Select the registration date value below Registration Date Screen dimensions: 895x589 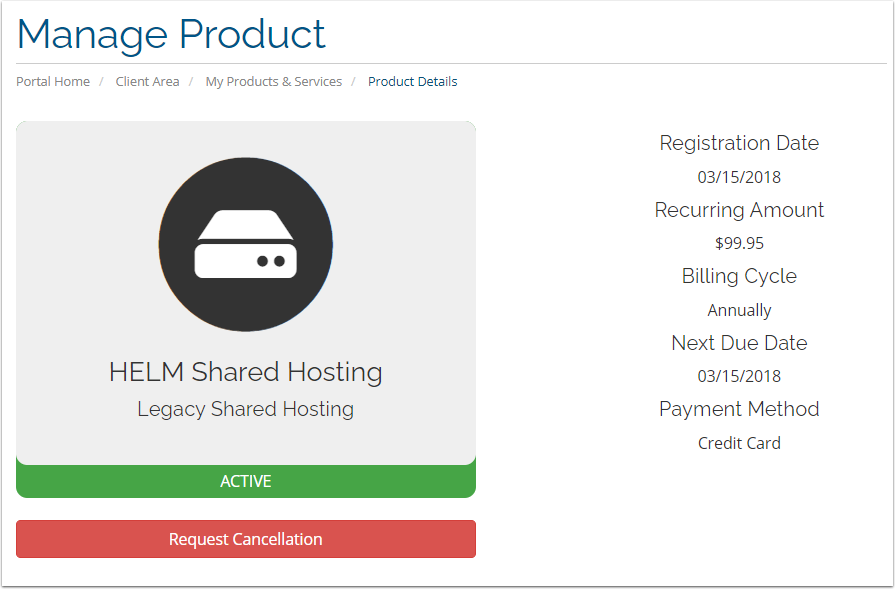tap(739, 177)
